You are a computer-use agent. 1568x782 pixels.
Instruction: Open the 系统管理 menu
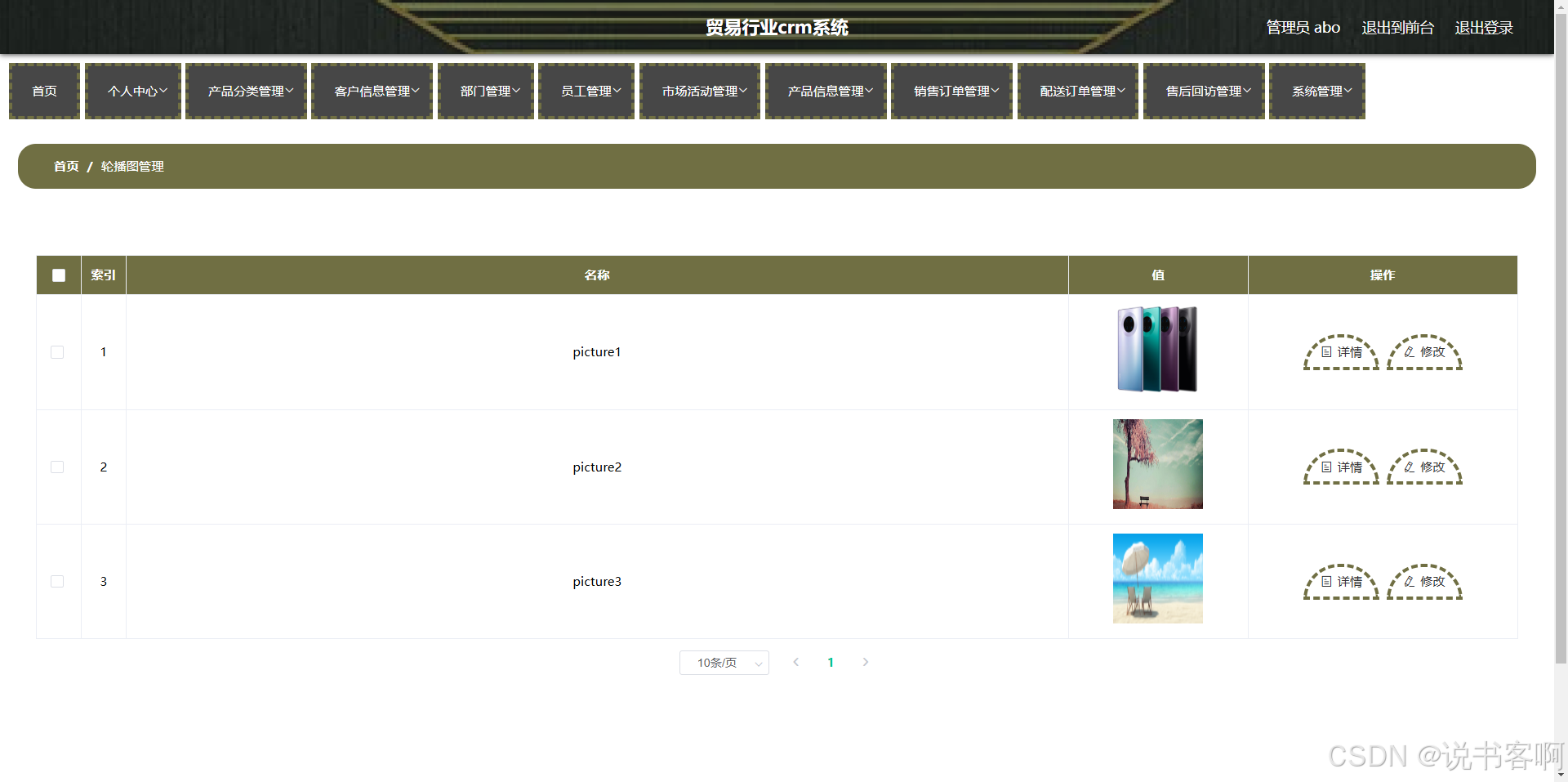(x=1317, y=92)
